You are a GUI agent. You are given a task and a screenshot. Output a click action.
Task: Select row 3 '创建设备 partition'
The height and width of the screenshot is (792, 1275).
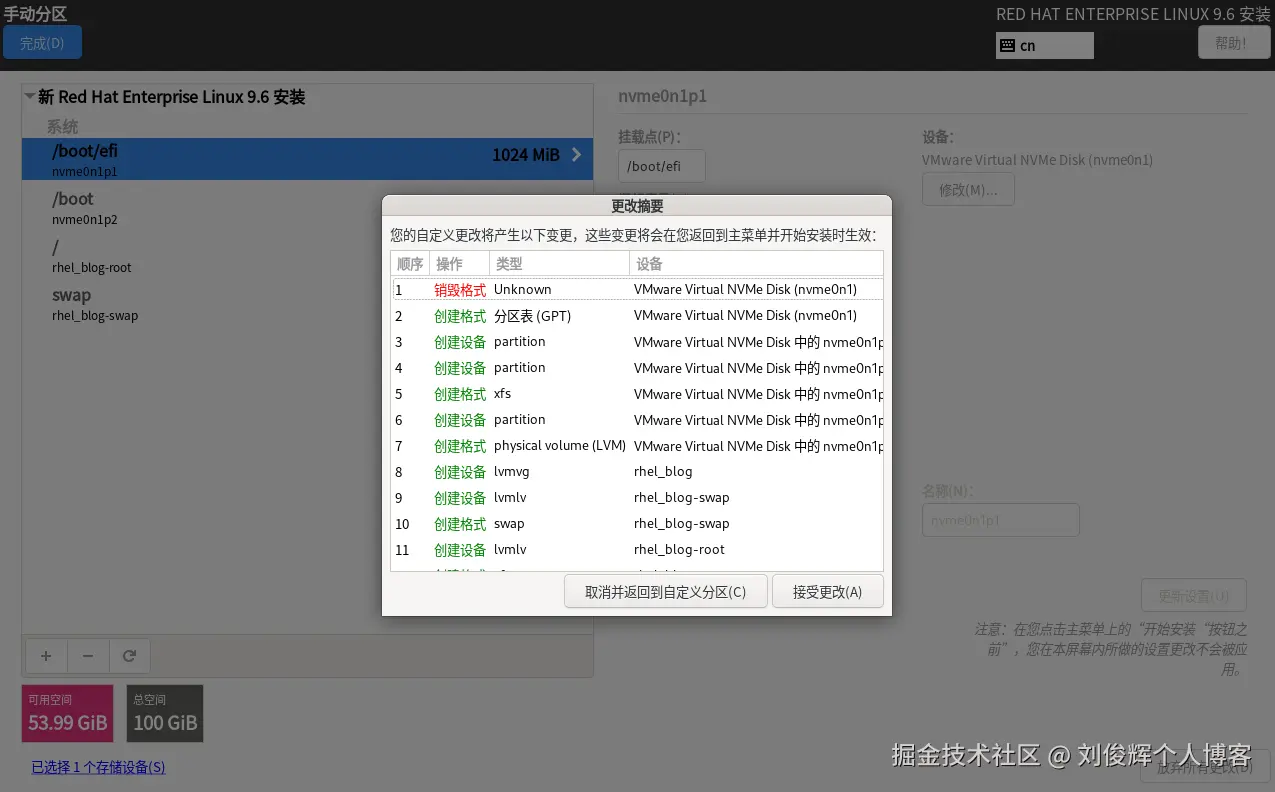coord(637,341)
